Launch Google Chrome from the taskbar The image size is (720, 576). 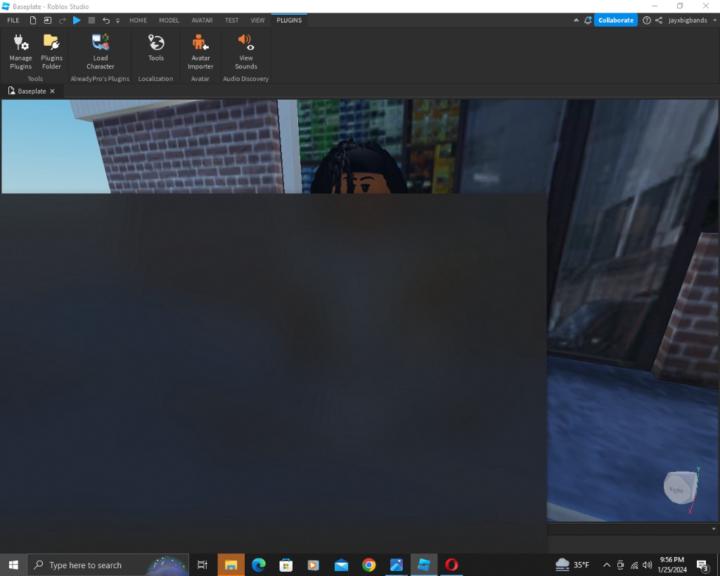[369, 565]
